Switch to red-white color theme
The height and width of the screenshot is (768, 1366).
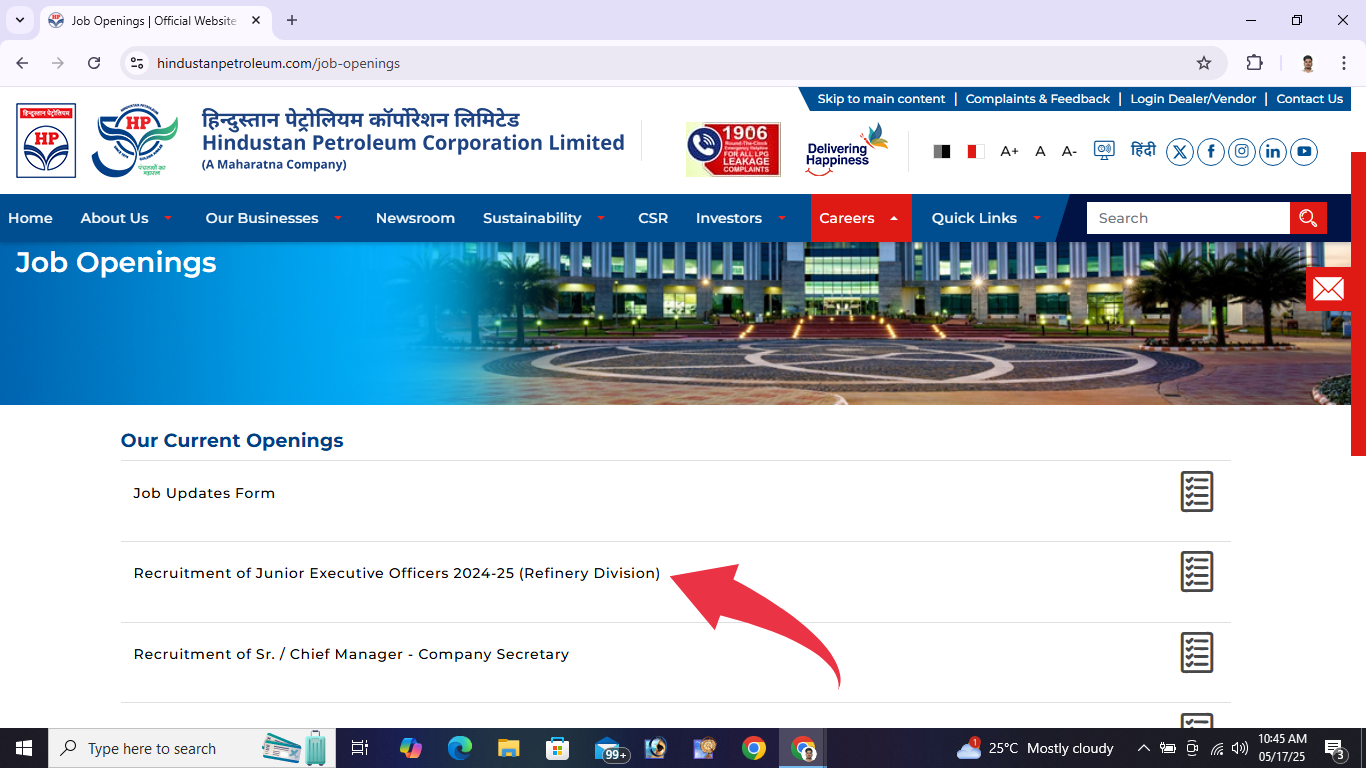[975, 151]
